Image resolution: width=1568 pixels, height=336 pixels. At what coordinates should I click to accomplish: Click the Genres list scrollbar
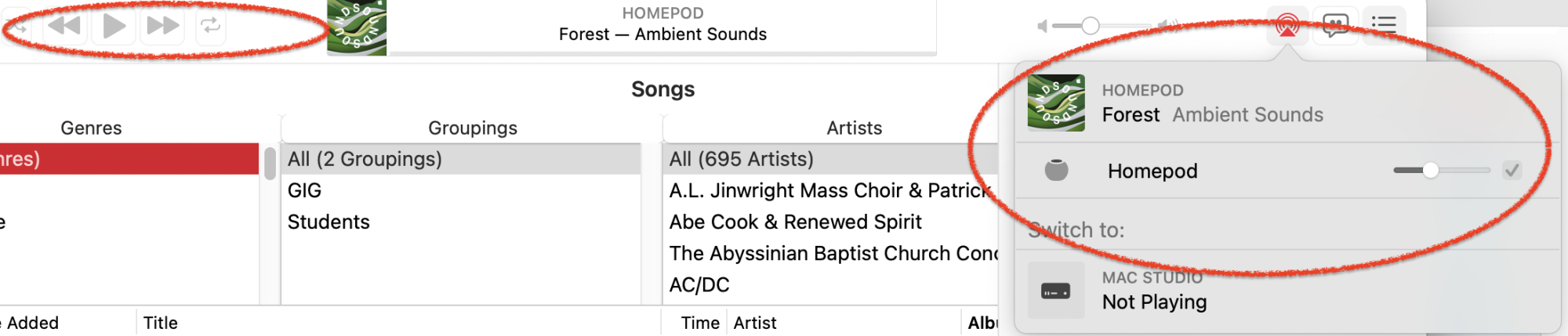pyautogui.click(x=270, y=164)
